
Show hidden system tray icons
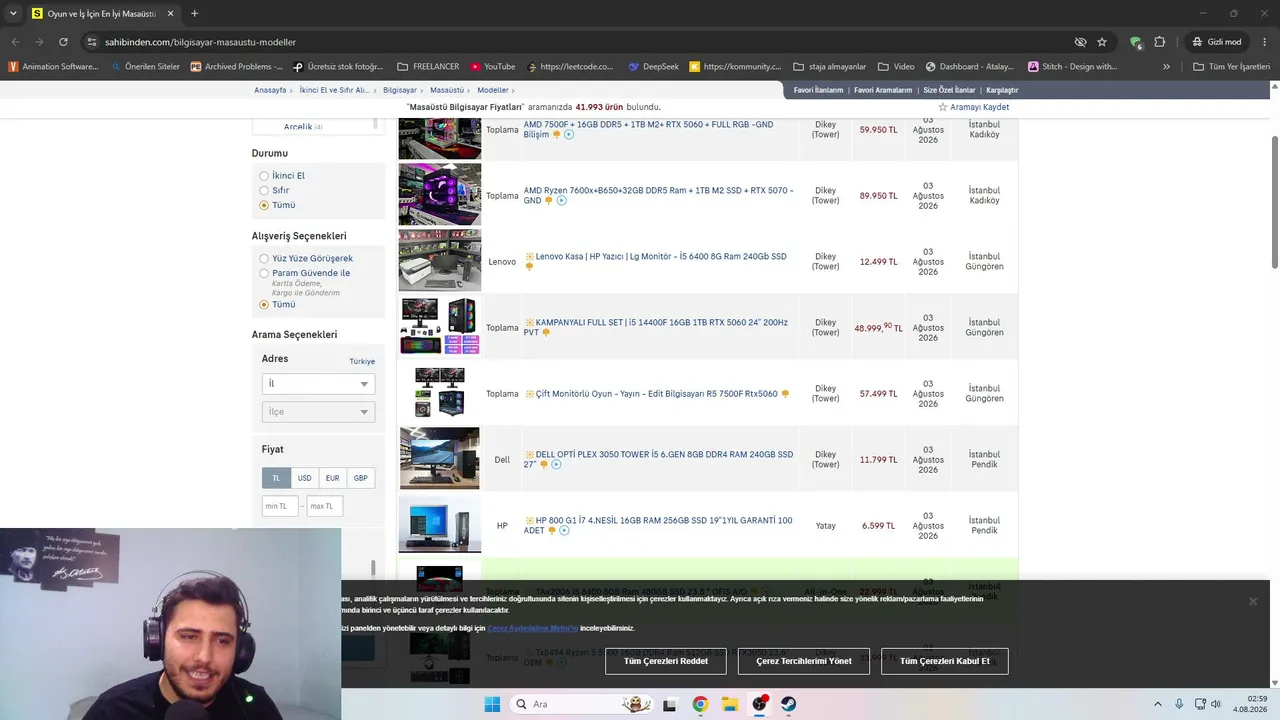[x=1158, y=704]
